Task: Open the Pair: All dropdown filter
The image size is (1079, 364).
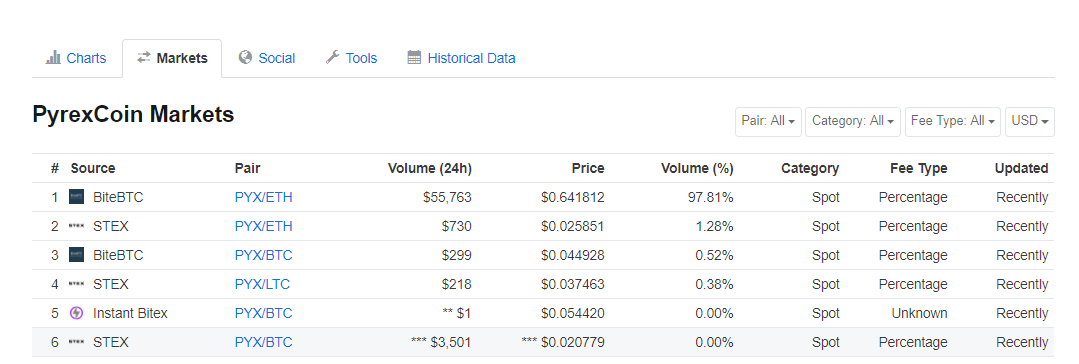Action: tap(768, 121)
